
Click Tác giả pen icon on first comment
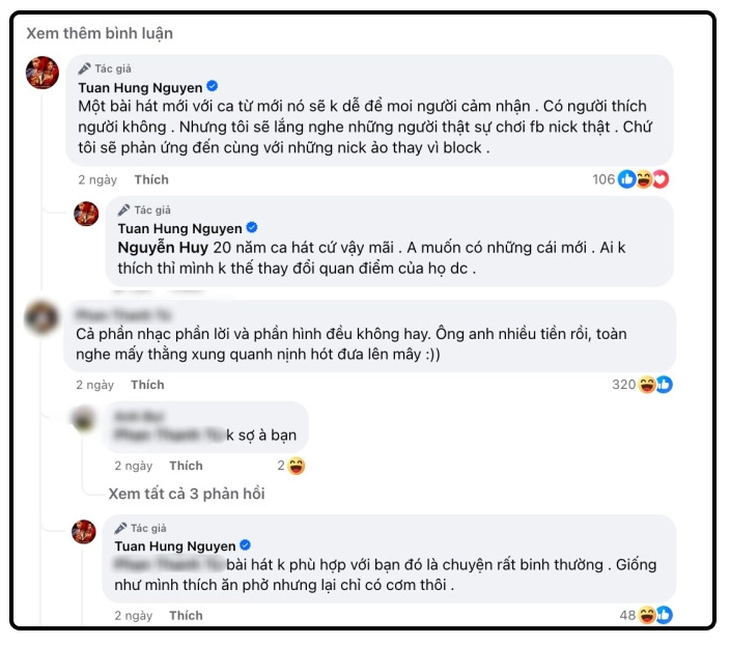(84, 69)
